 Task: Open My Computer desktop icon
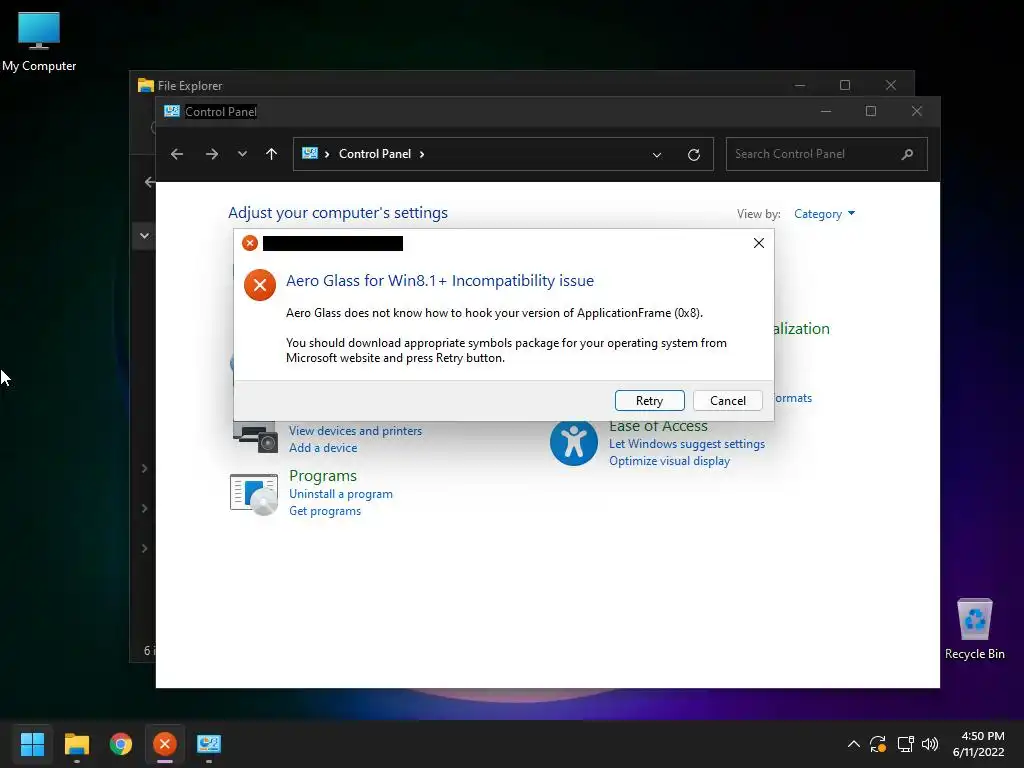click(x=39, y=42)
